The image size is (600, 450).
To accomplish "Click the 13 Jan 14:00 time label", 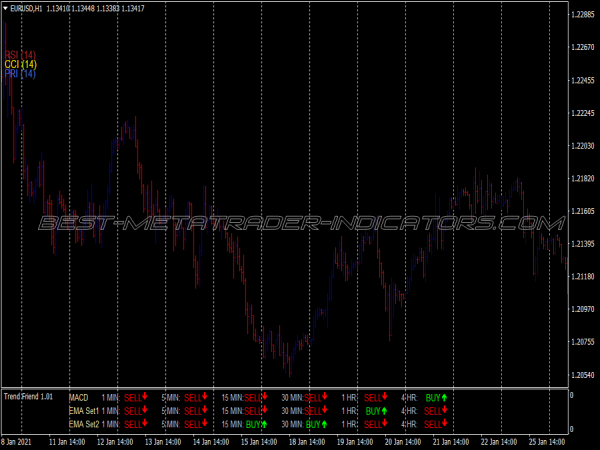I will [x=163, y=442].
